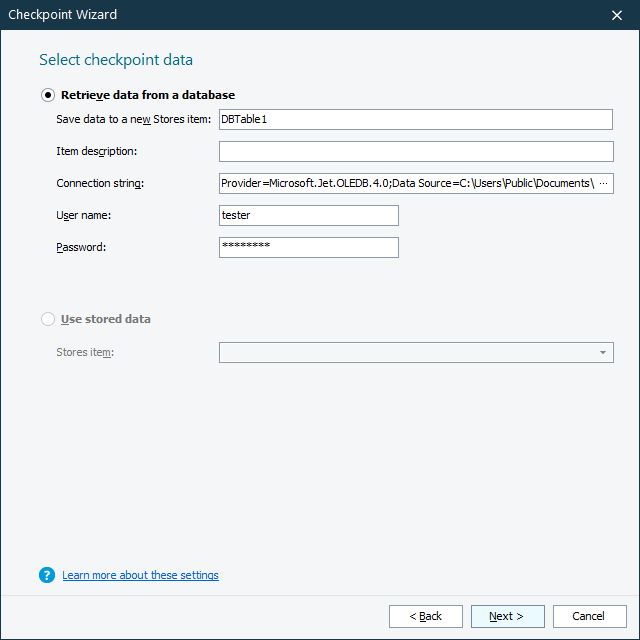Image resolution: width=640 pixels, height=640 pixels.
Task: Click the blue help question mark icon
Action: (x=47, y=575)
